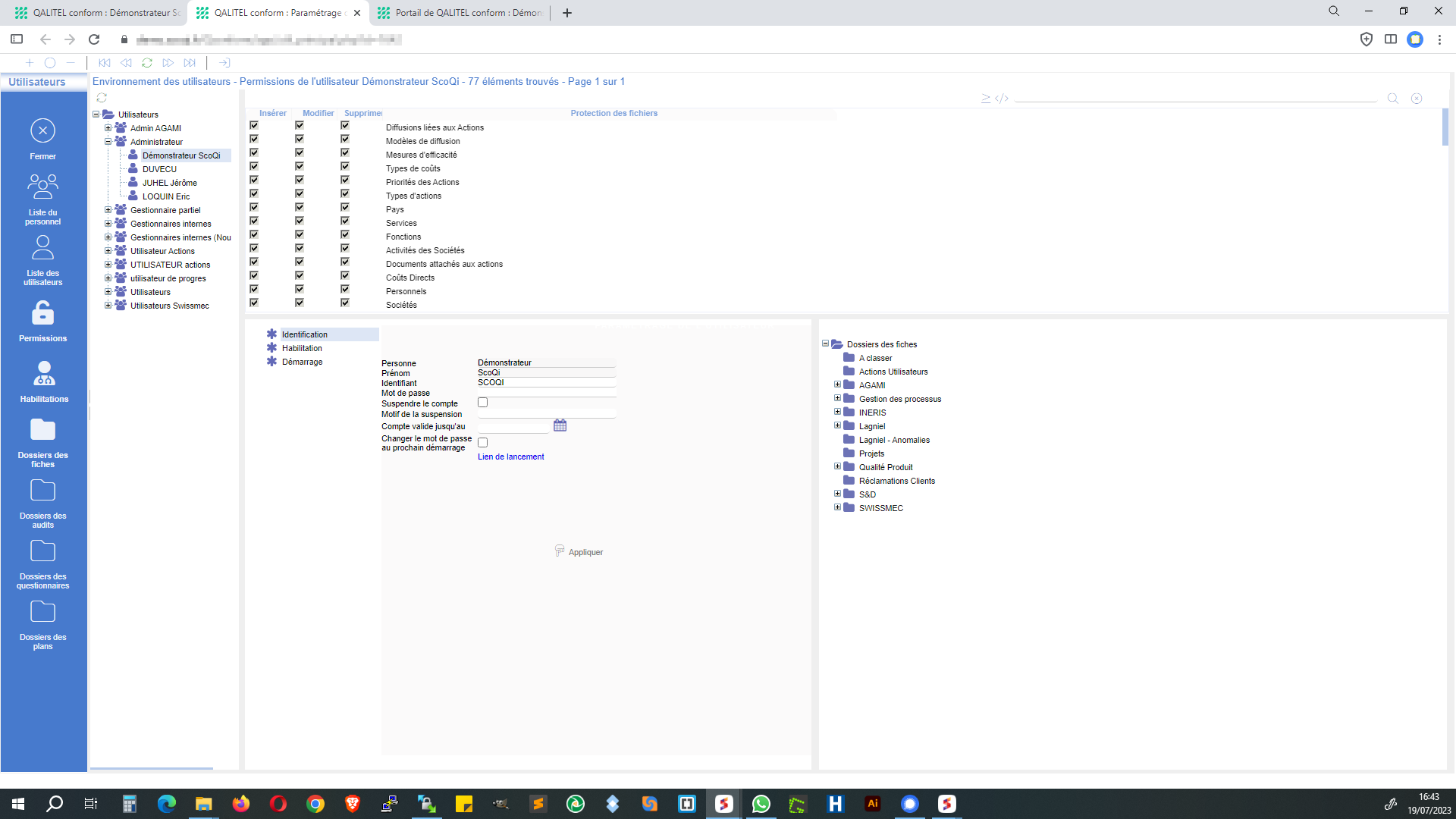
Task: Open Firefox from the taskbar
Action: click(241, 804)
